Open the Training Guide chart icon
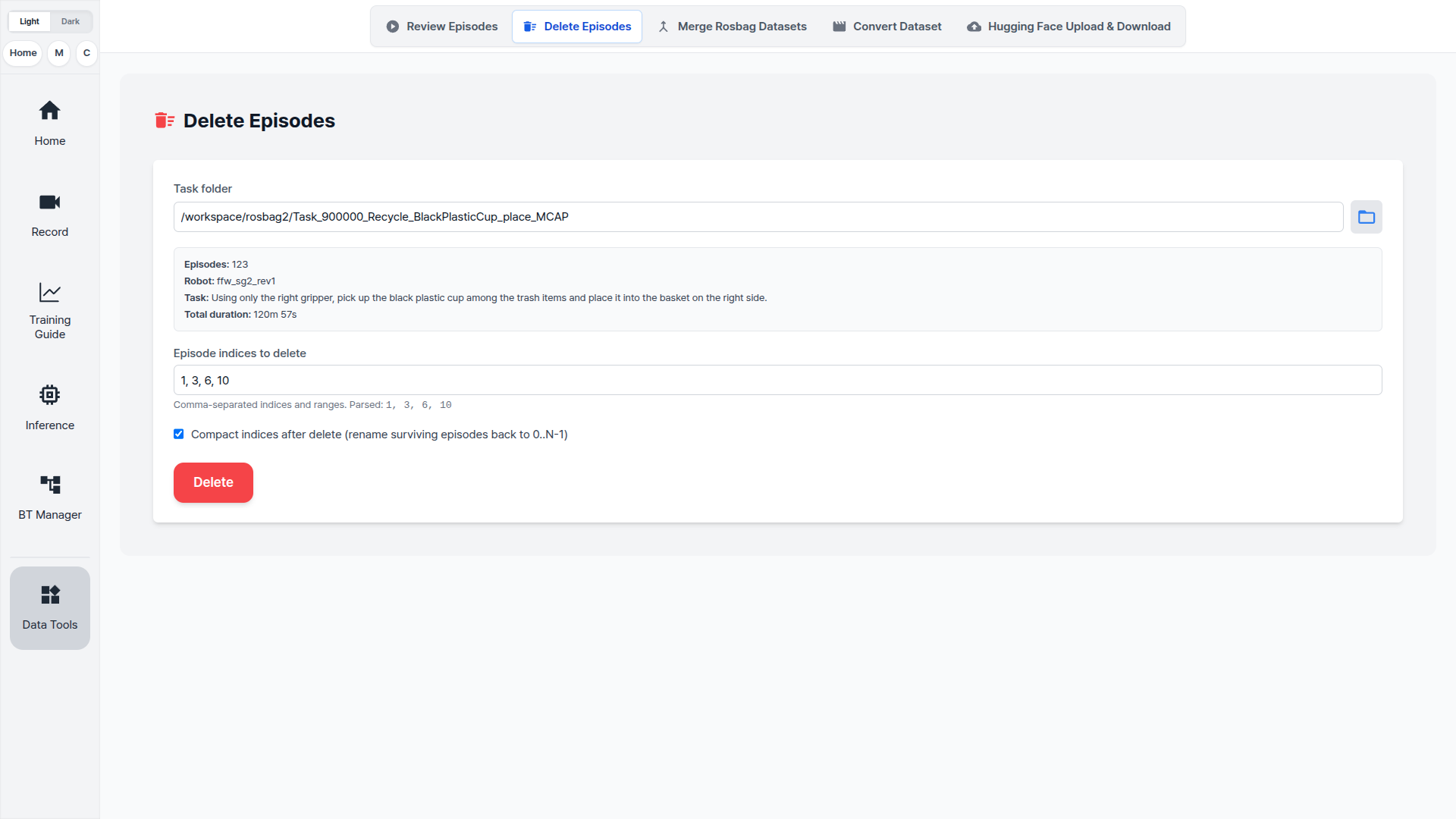Viewport: 1456px width, 819px height. pos(49,292)
